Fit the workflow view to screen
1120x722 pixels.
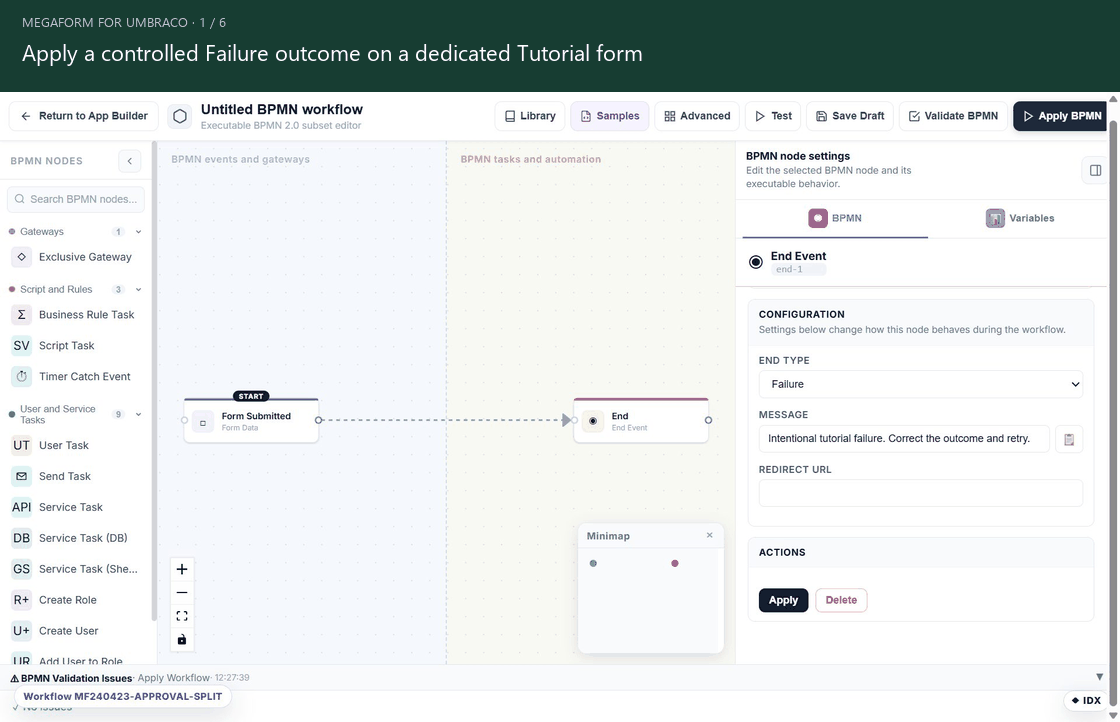click(x=182, y=616)
